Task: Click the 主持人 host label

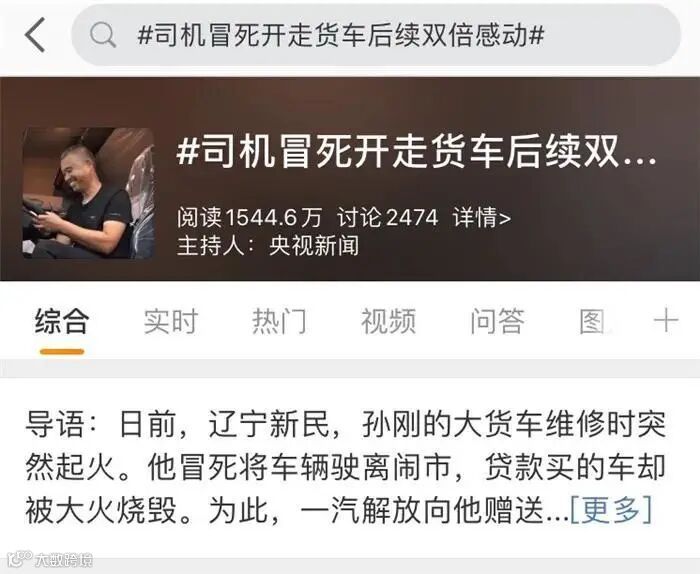Action: point(210,245)
